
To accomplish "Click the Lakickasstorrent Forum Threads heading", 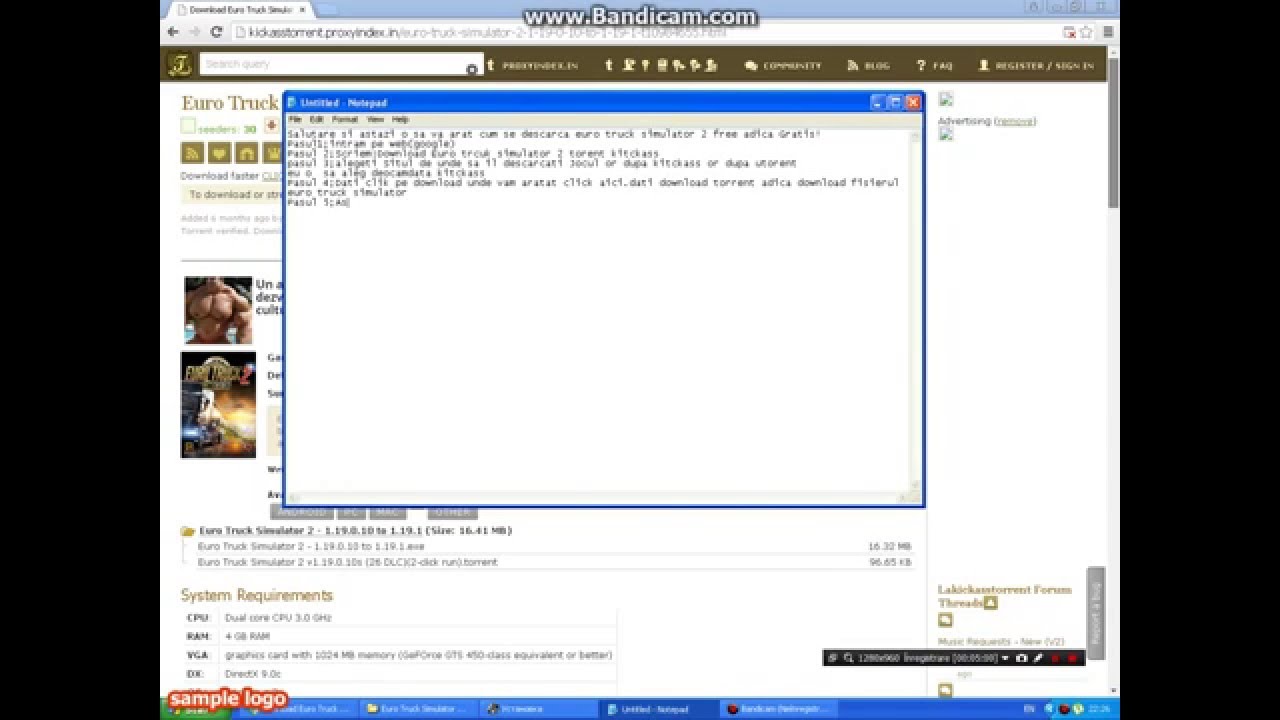I will (x=1004, y=596).
